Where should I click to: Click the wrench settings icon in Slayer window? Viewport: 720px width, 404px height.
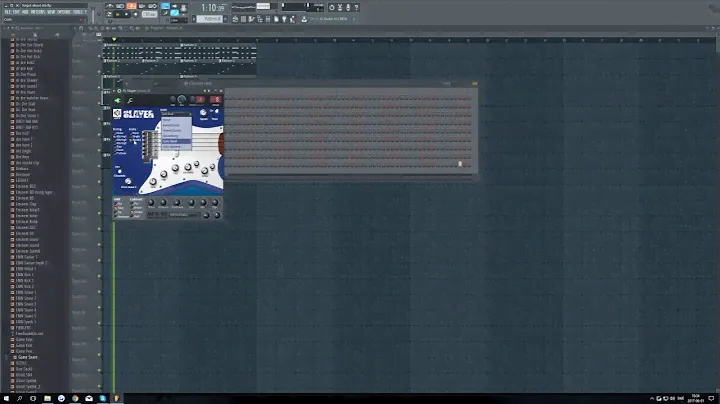point(131,100)
